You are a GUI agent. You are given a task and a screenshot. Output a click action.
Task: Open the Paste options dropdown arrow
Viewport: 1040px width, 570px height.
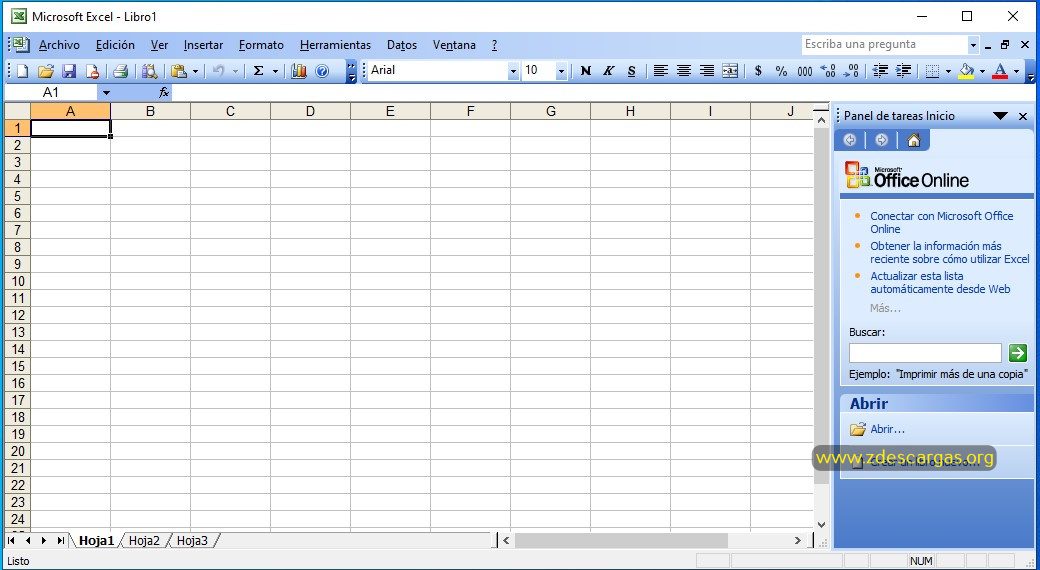pos(195,71)
